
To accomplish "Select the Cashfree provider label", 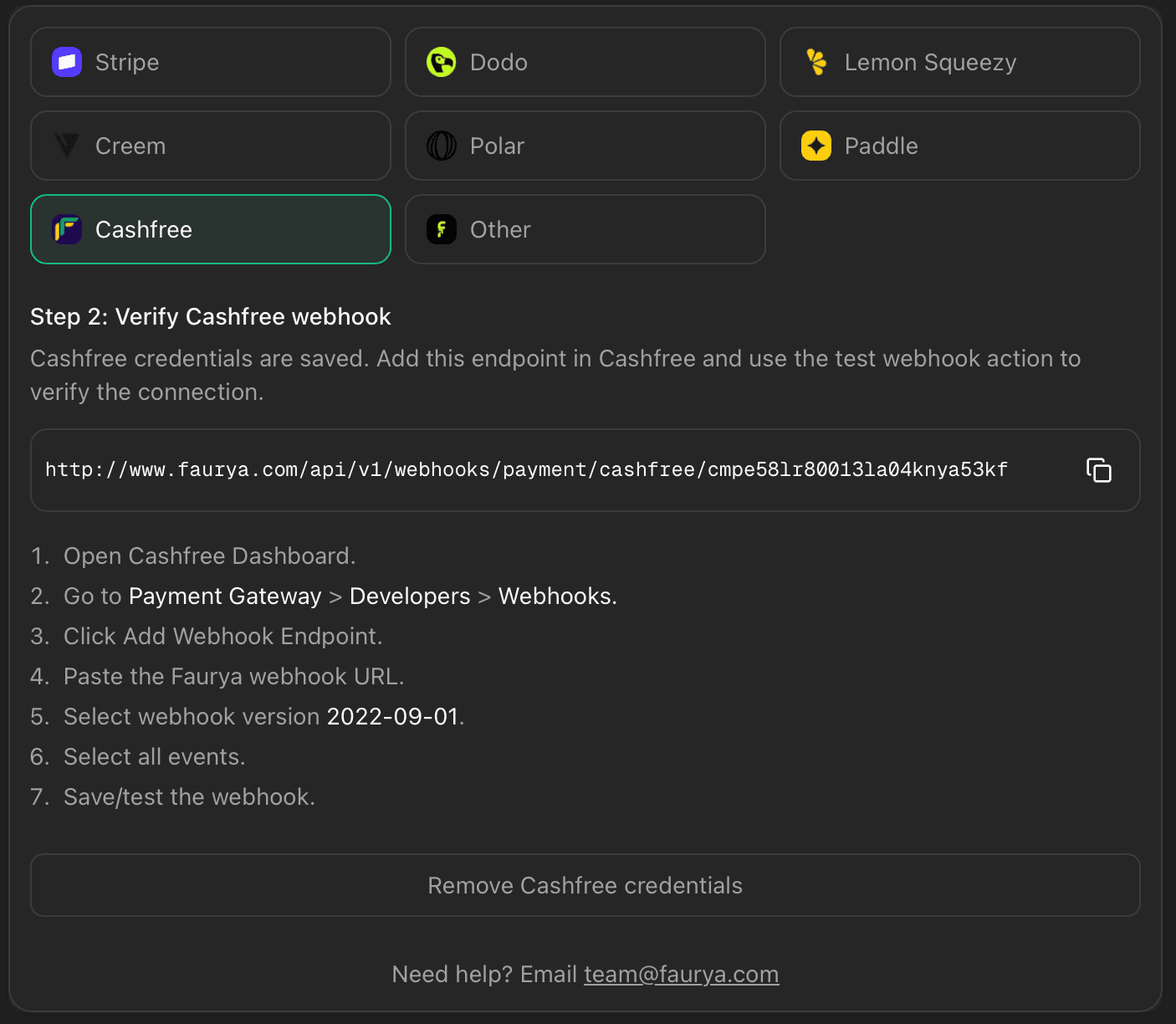I will coord(144,229).
